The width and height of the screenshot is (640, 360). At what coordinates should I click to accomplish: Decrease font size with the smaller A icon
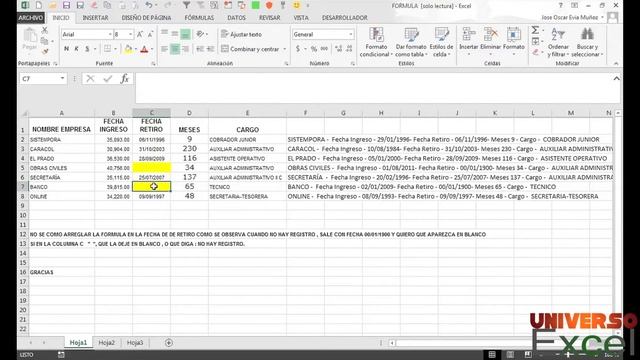point(150,34)
